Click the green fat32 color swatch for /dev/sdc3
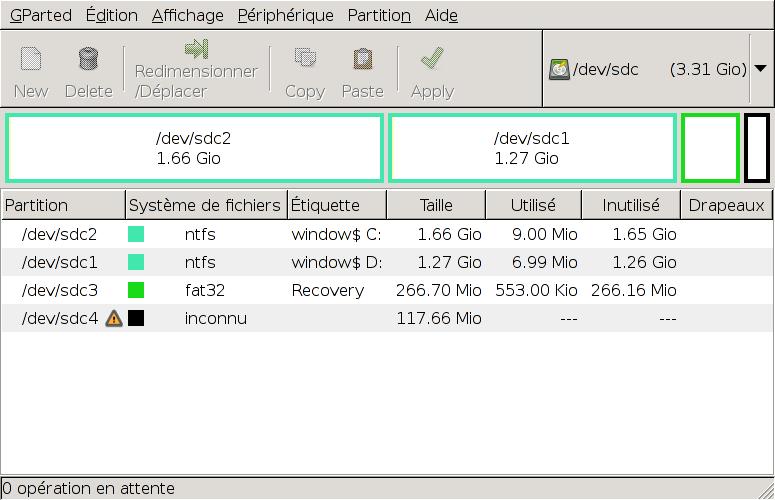 136,290
